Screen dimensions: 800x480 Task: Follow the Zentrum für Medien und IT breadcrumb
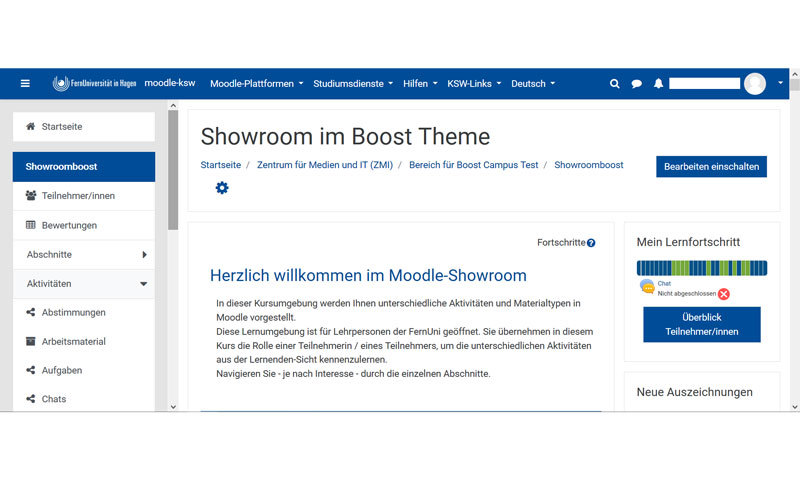[325, 165]
